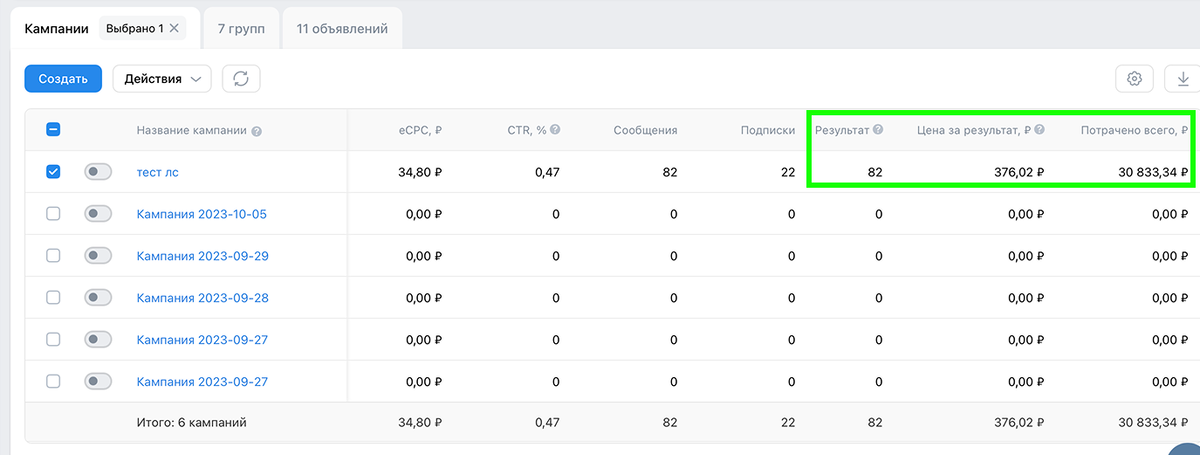
Task: Open Кампания 2023-09-28 campaign link
Action: (202, 298)
